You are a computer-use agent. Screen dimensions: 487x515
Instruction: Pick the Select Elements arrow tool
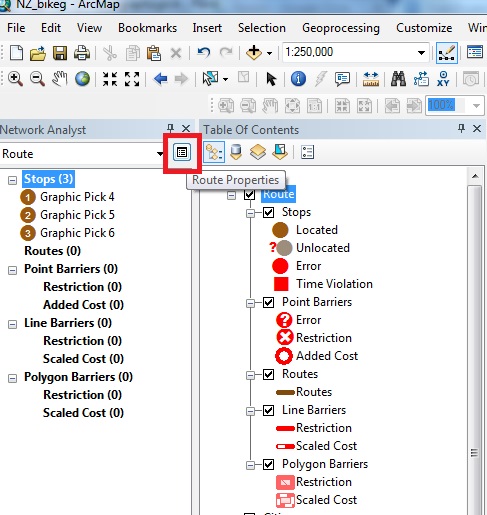pos(271,79)
